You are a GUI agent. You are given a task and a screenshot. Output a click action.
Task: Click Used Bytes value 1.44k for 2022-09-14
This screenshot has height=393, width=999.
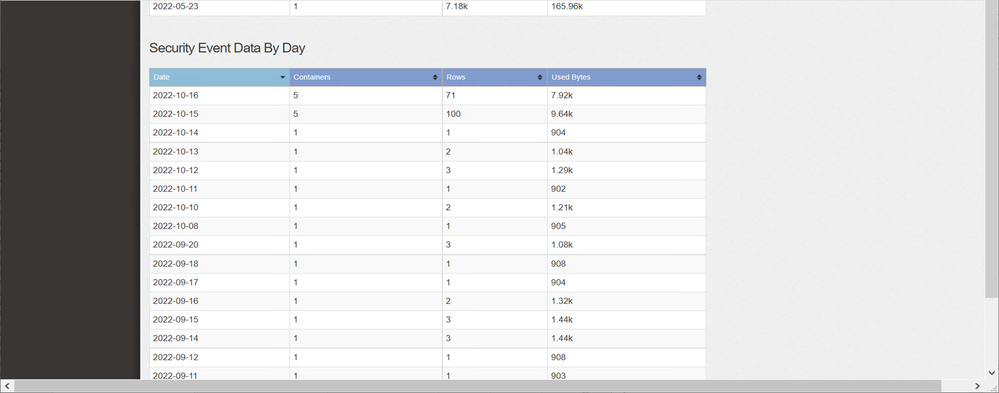[x=562, y=338]
